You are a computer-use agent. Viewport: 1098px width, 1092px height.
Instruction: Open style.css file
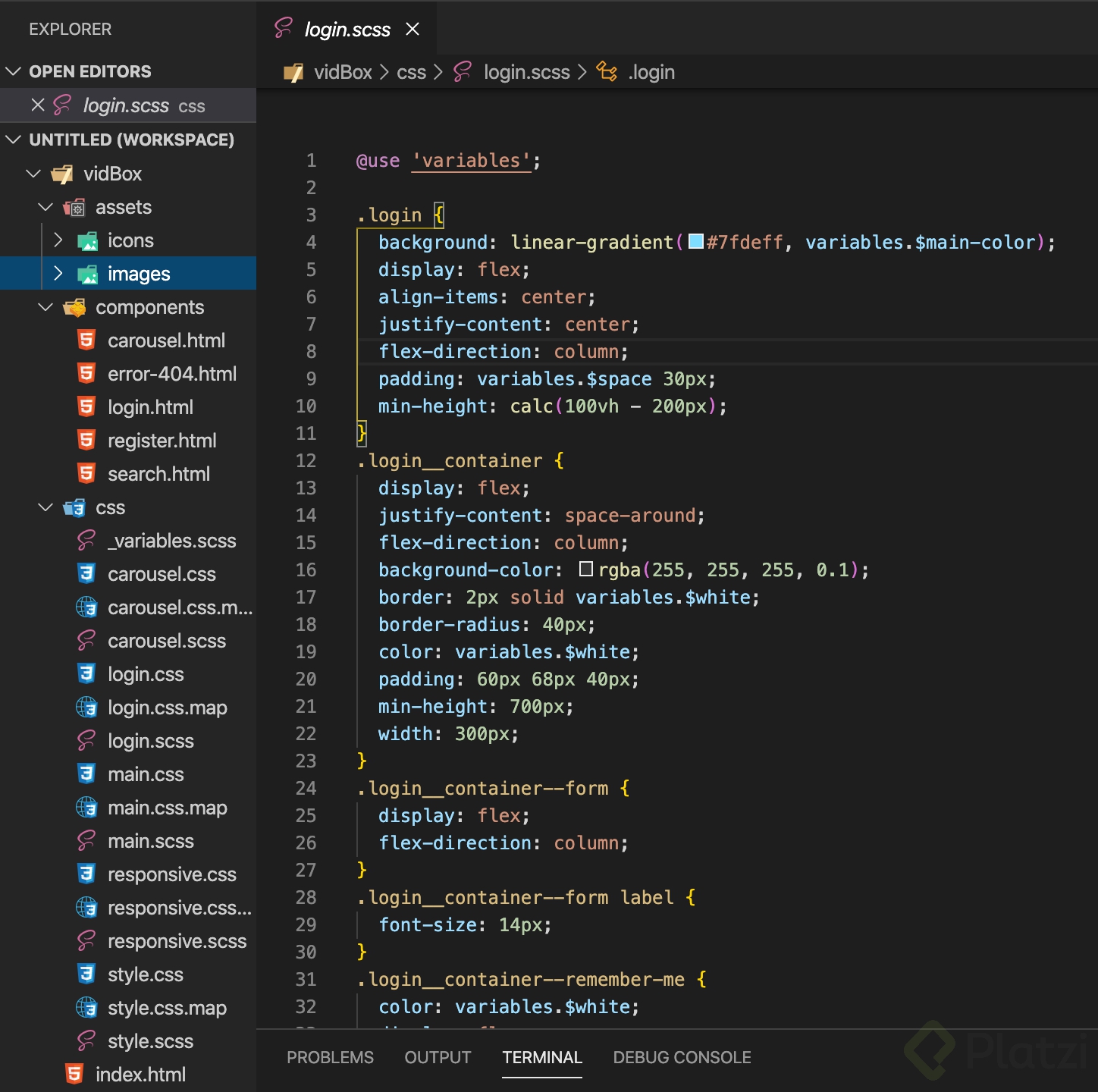click(x=146, y=974)
